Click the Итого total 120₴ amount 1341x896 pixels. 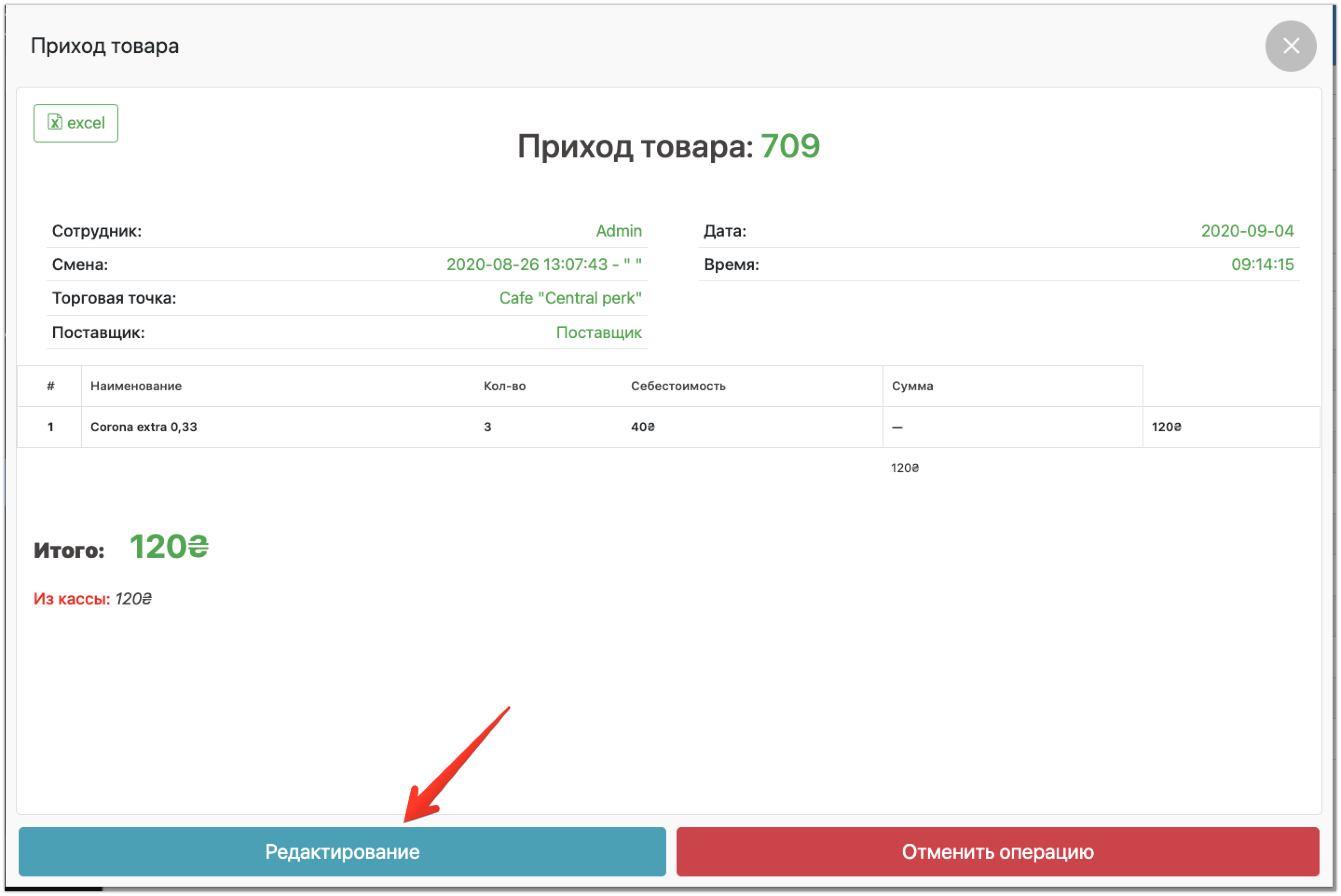point(169,547)
